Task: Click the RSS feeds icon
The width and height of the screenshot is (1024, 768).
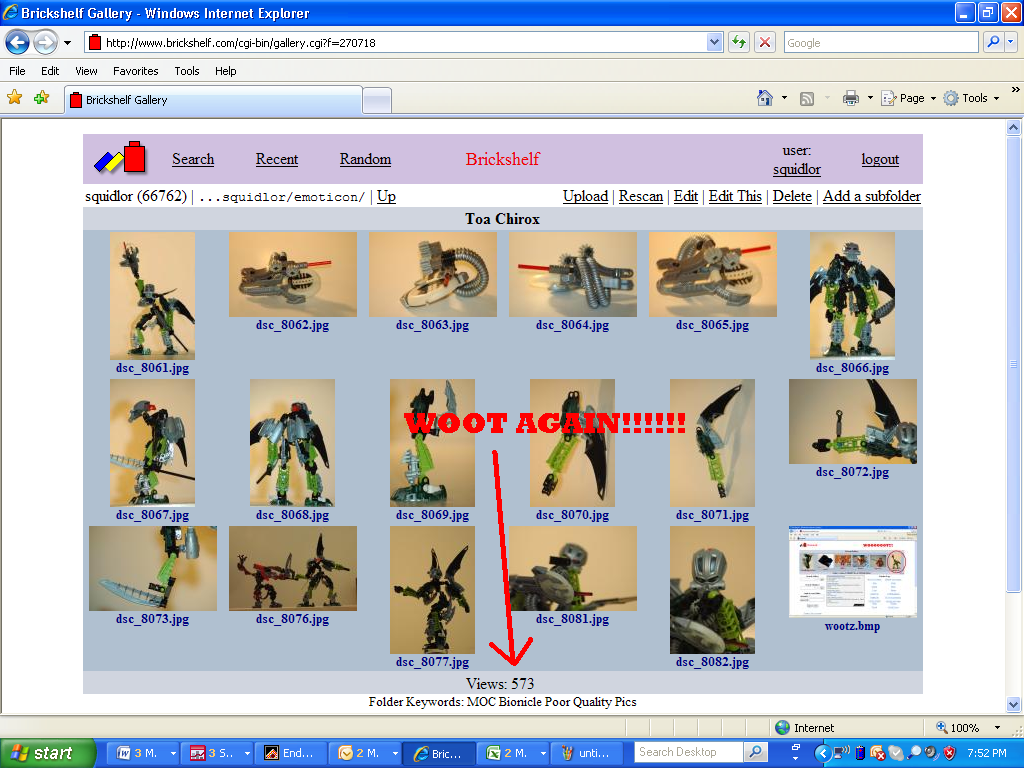Action: [808, 99]
